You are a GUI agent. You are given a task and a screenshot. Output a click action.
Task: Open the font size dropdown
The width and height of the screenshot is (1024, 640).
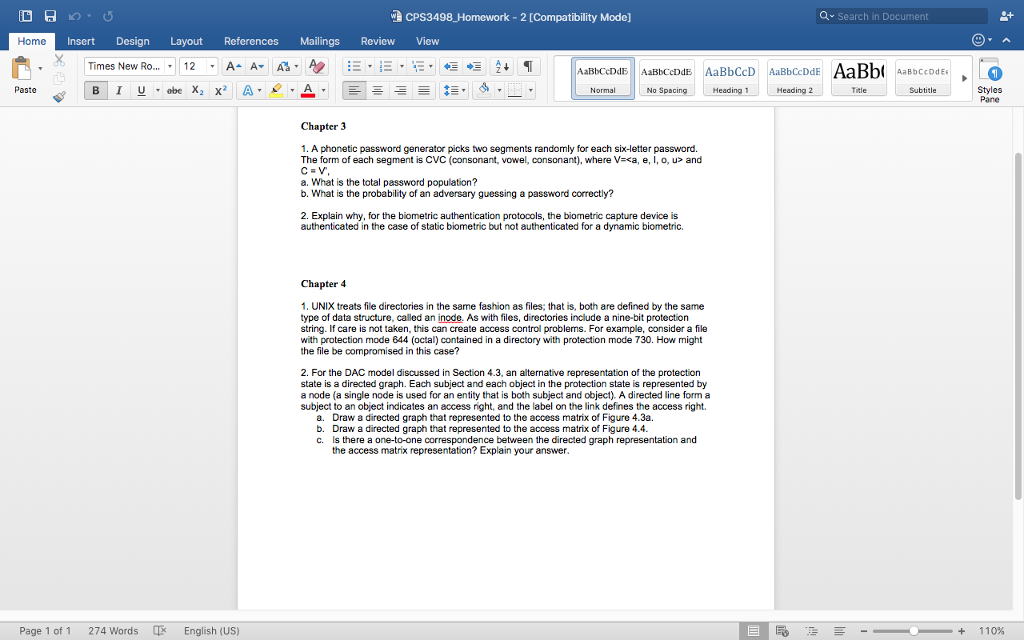[212, 66]
